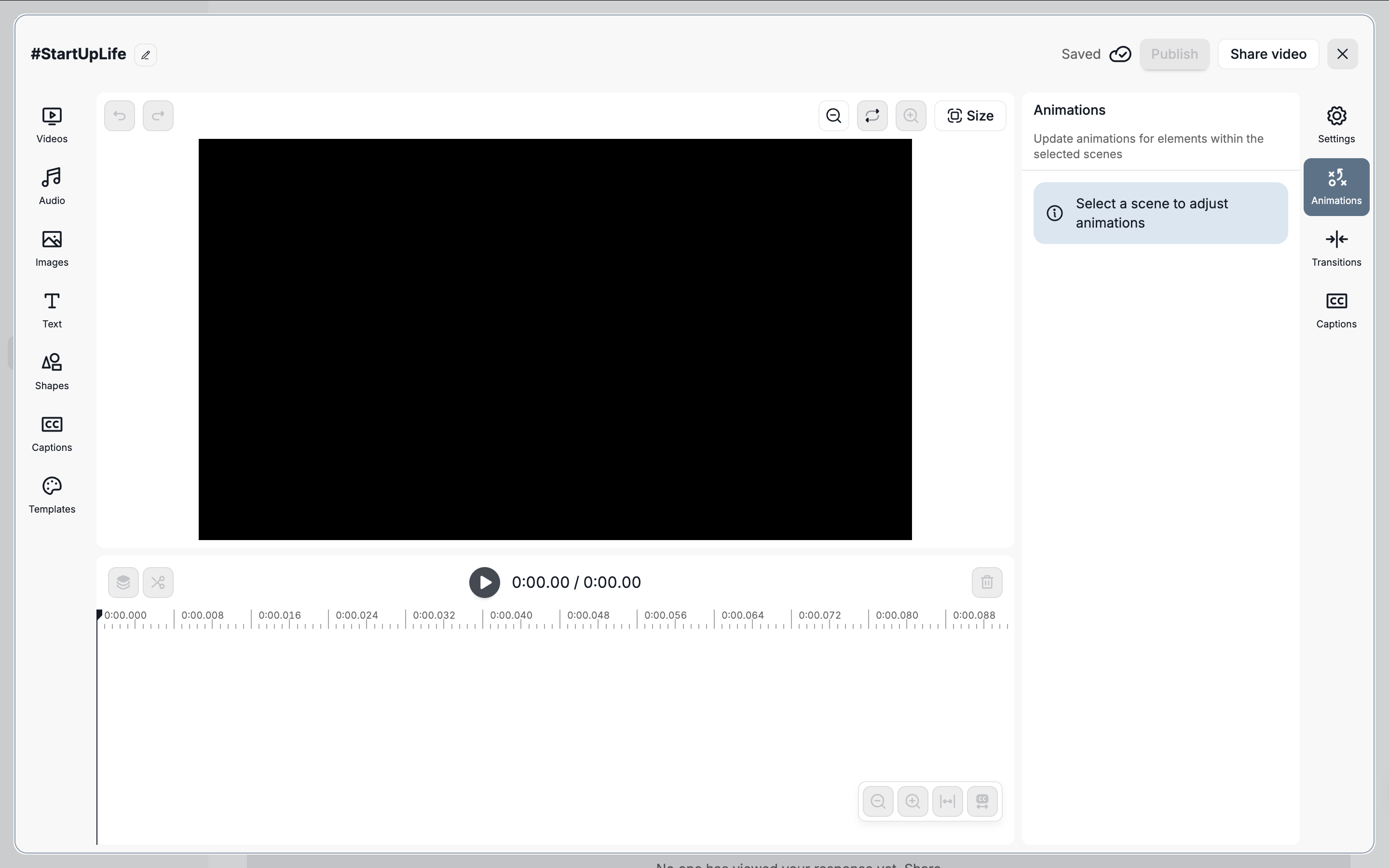The width and height of the screenshot is (1389, 868).
Task: Play the video from the timeline
Action: [x=484, y=583]
